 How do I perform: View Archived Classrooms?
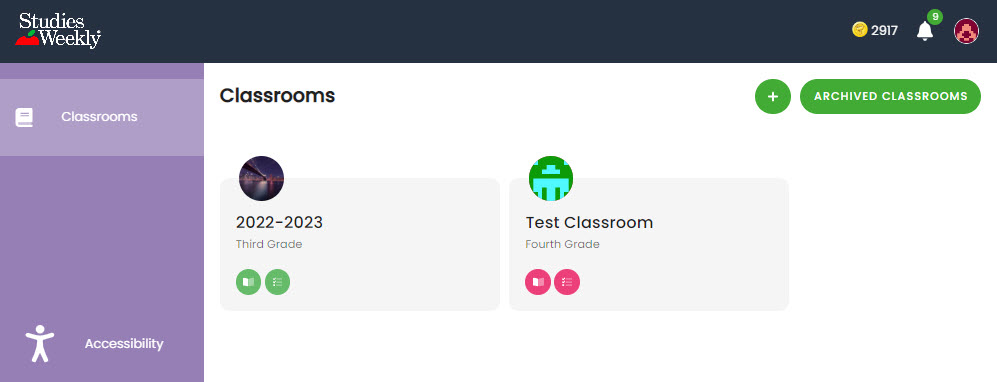[x=890, y=97]
